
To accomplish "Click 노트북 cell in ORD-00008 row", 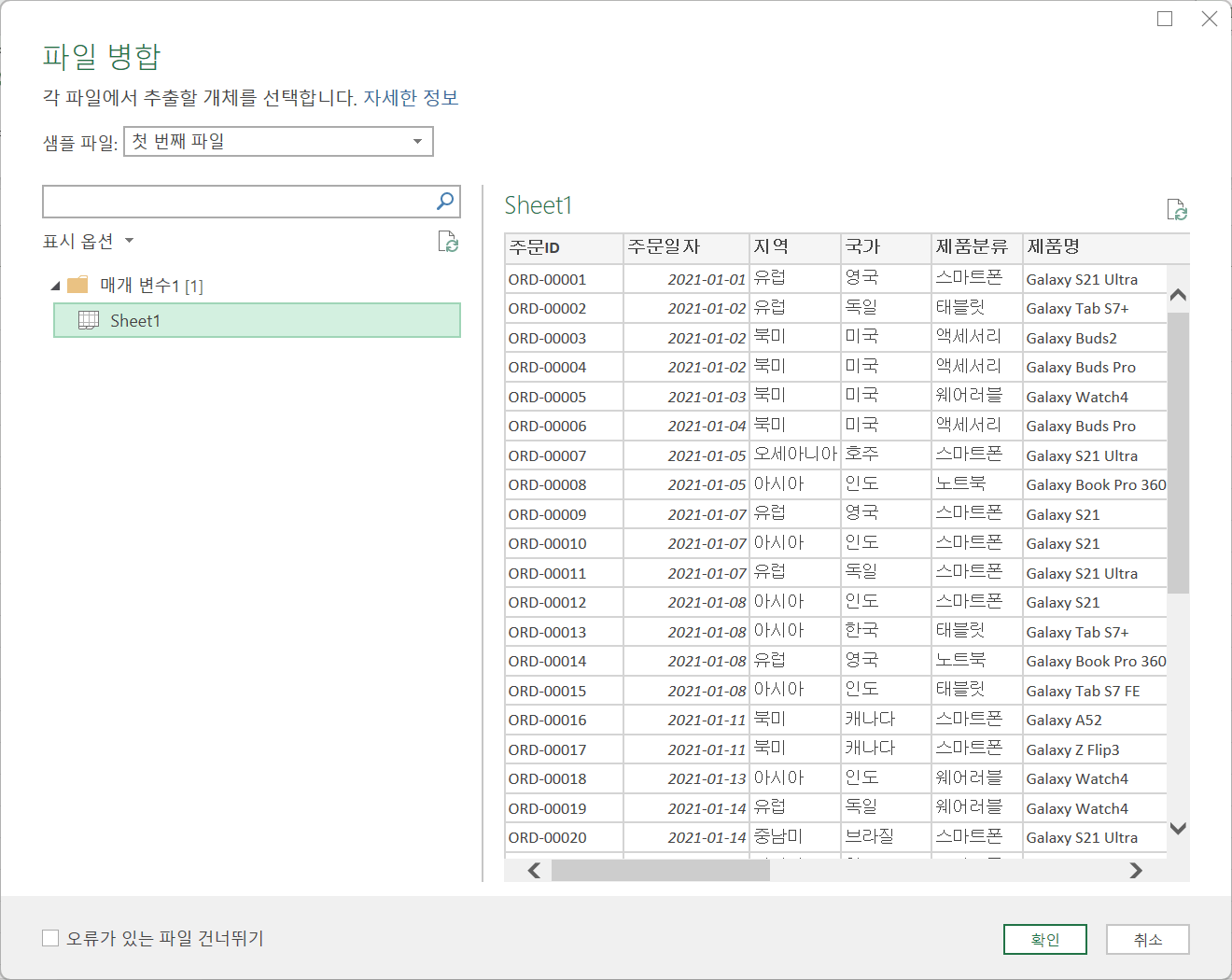I will pyautogui.click(x=977, y=484).
